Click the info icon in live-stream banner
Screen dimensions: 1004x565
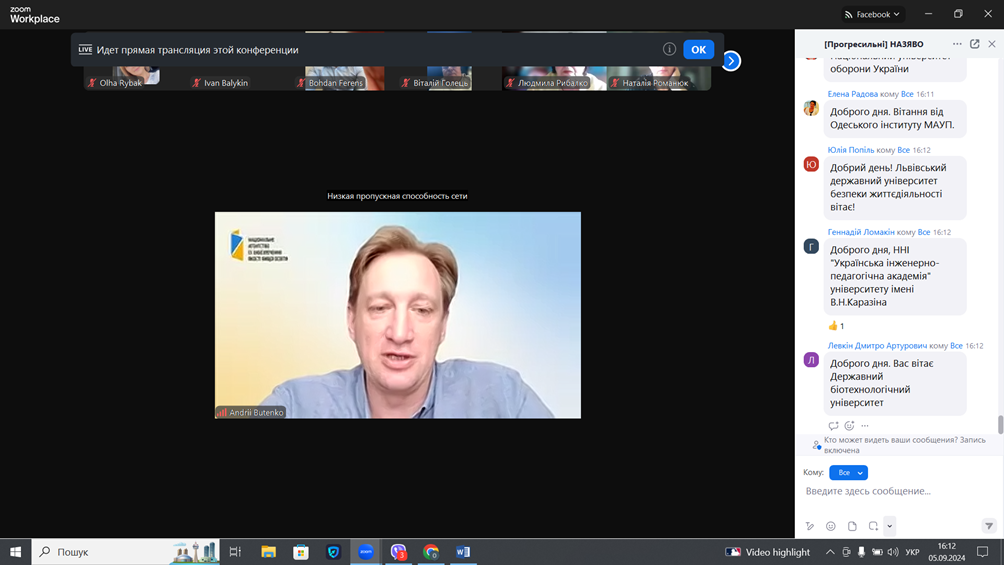(x=669, y=49)
